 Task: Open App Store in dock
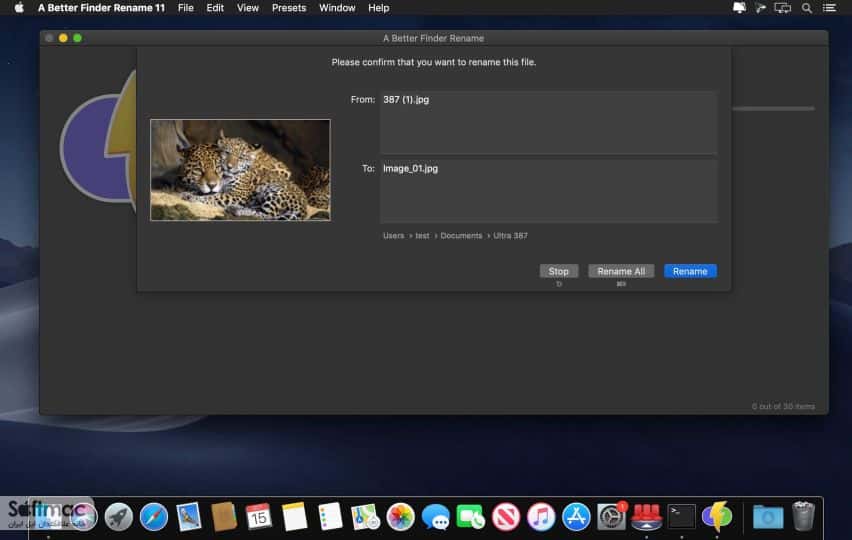pyautogui.click(x=576, y=517)
